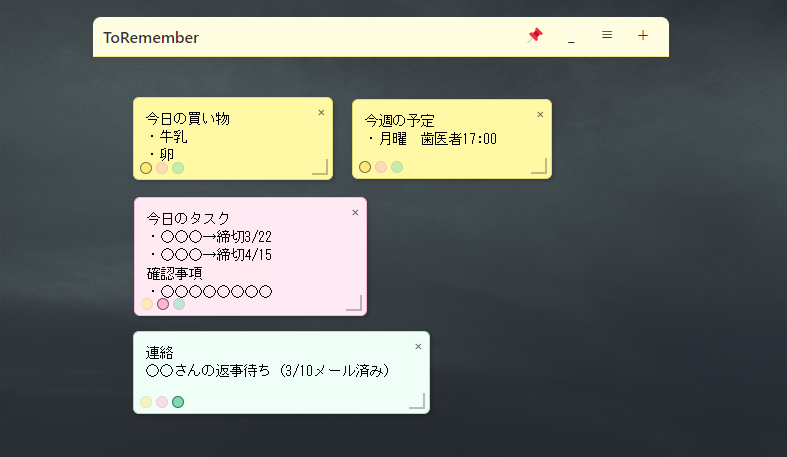Close the 今日のタスク note

[355, 212]
